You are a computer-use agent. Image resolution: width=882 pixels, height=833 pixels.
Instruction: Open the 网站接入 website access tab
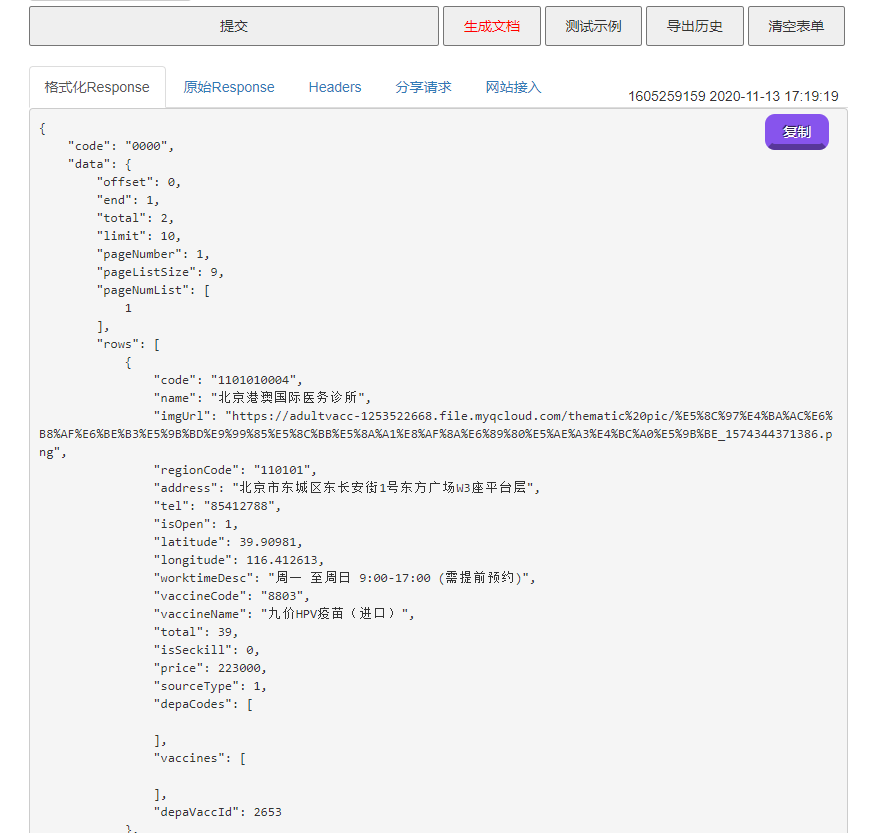click(510, 87)
